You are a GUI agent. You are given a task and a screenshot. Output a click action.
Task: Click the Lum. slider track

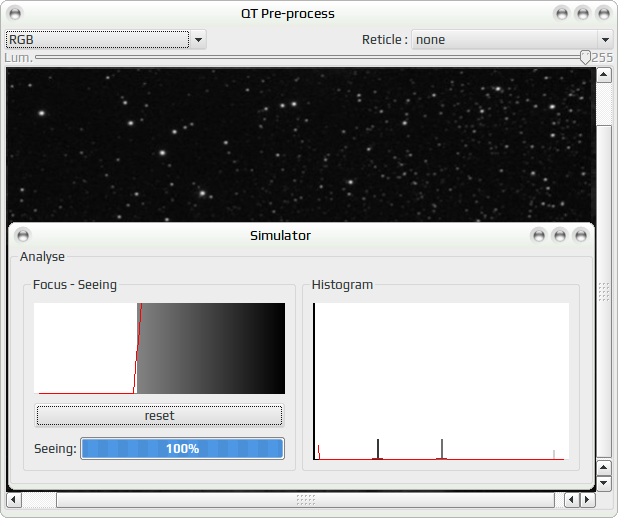310,58
